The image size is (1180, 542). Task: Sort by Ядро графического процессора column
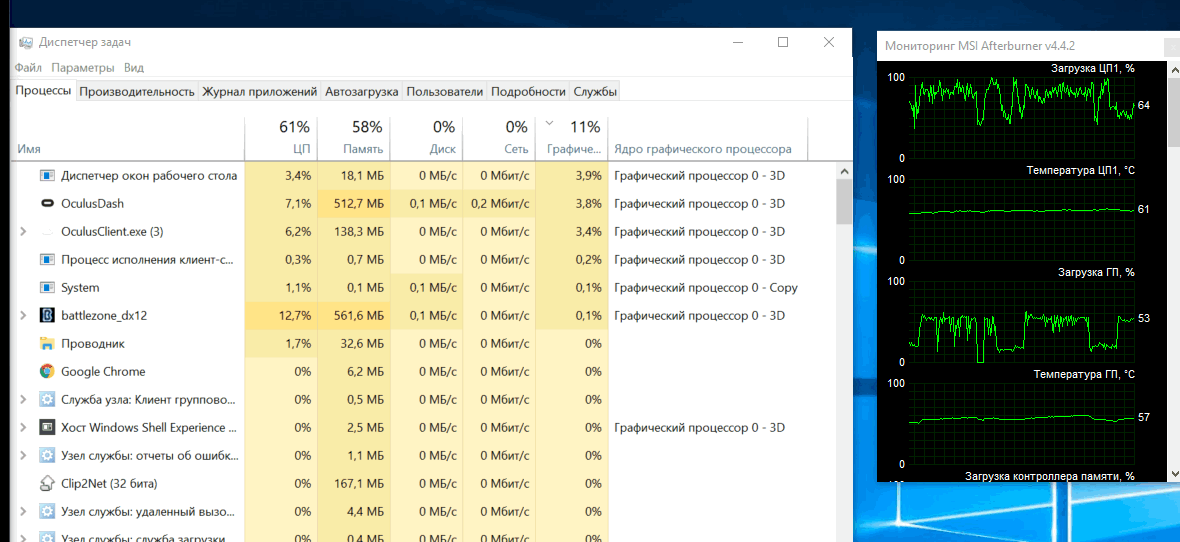pyautogui.click(x=707, y=139)
